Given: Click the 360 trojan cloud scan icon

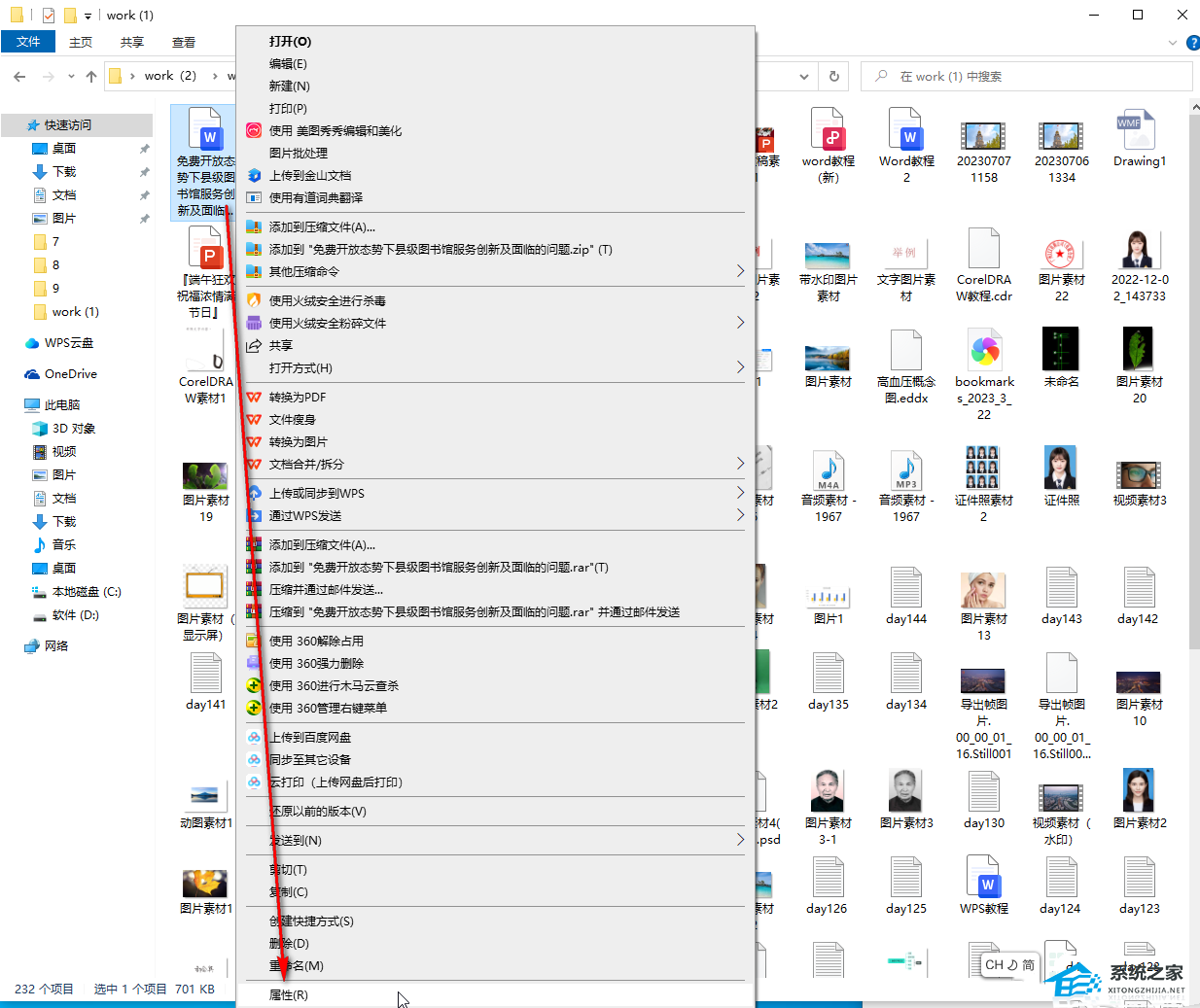Looking at the screenshot, I should (x=254, y=685).
